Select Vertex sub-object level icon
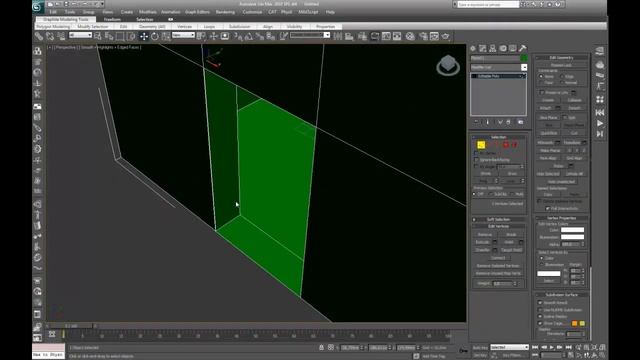The image size is (640, 360). click(481, 144)
